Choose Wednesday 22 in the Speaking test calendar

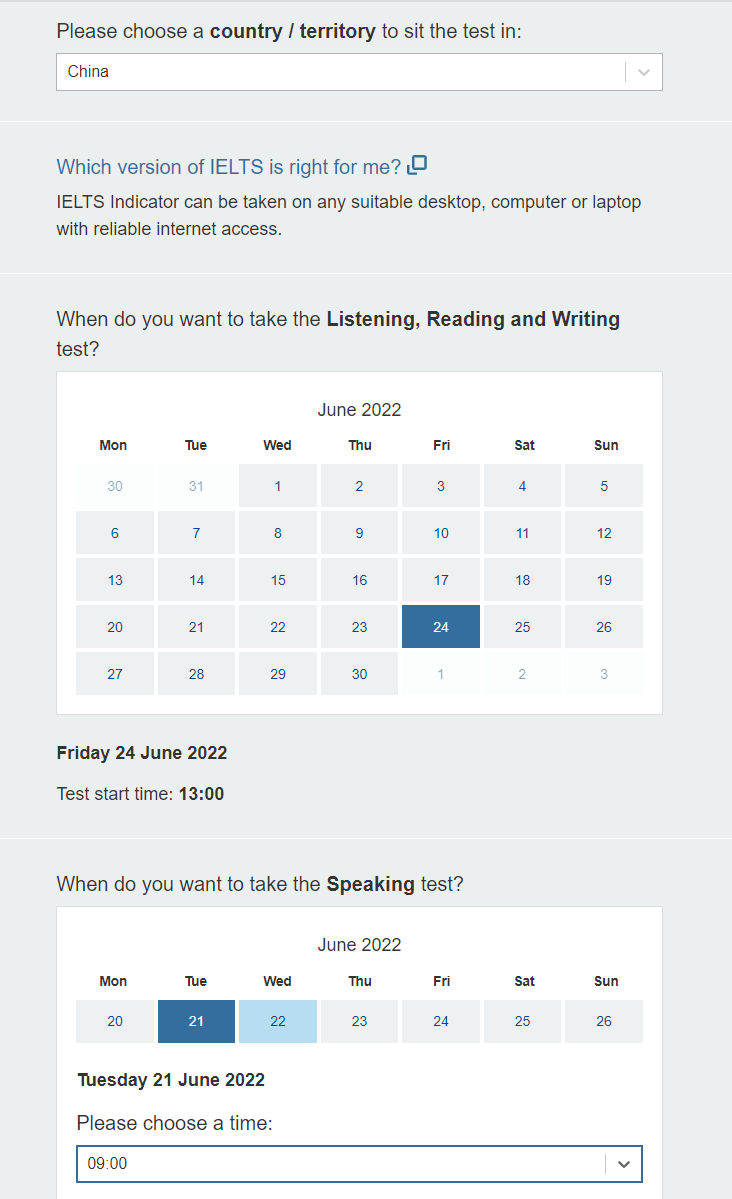click(x=278, y=1022)
